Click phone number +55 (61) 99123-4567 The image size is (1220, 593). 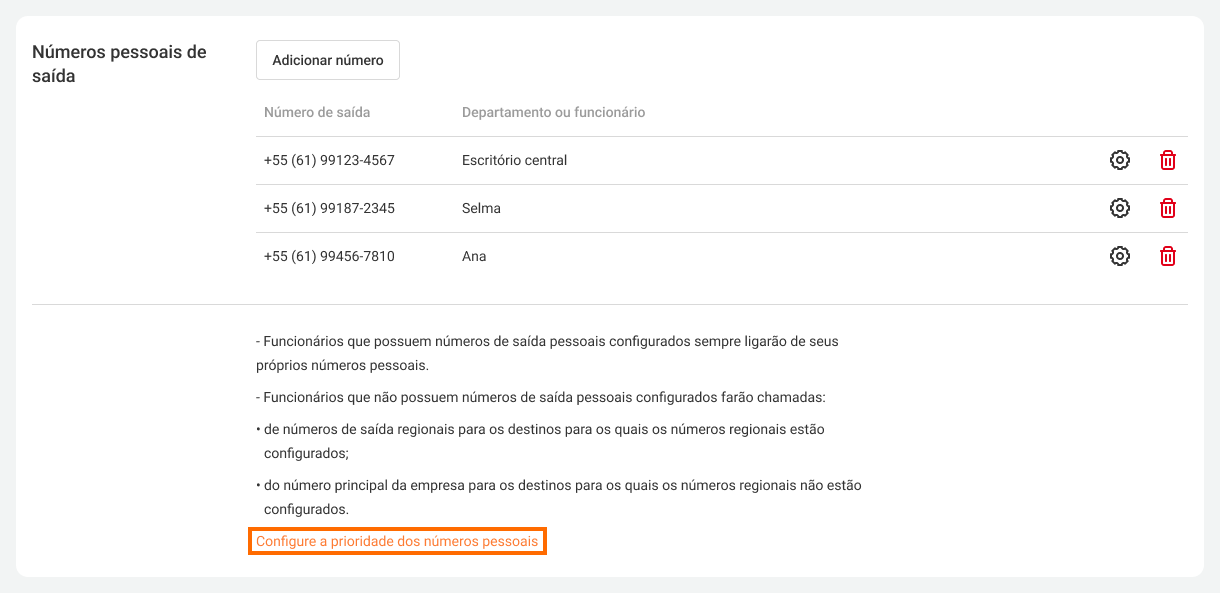pos(329,160)
